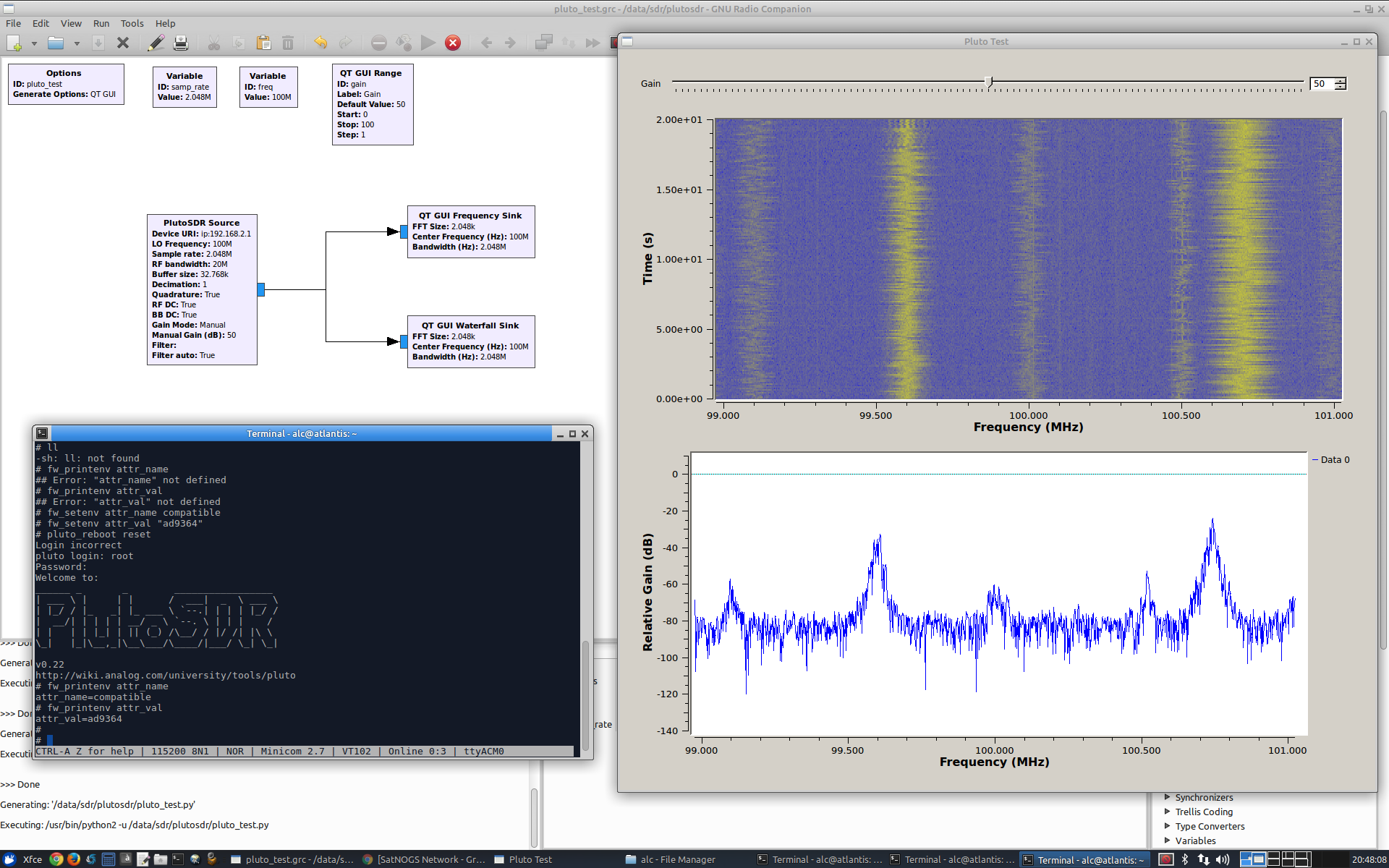Launch Firefox from the panel
This screenshot has height=868, width=1389.
point(74,859)
